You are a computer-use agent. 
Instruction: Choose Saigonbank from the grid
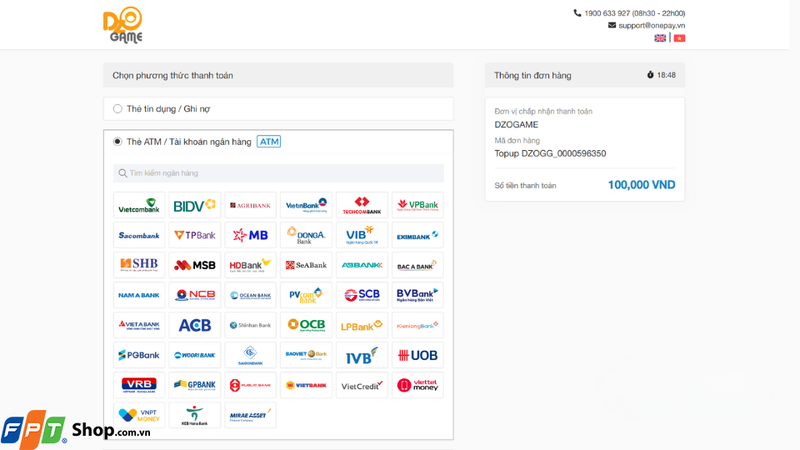click(x=250, y=355)
